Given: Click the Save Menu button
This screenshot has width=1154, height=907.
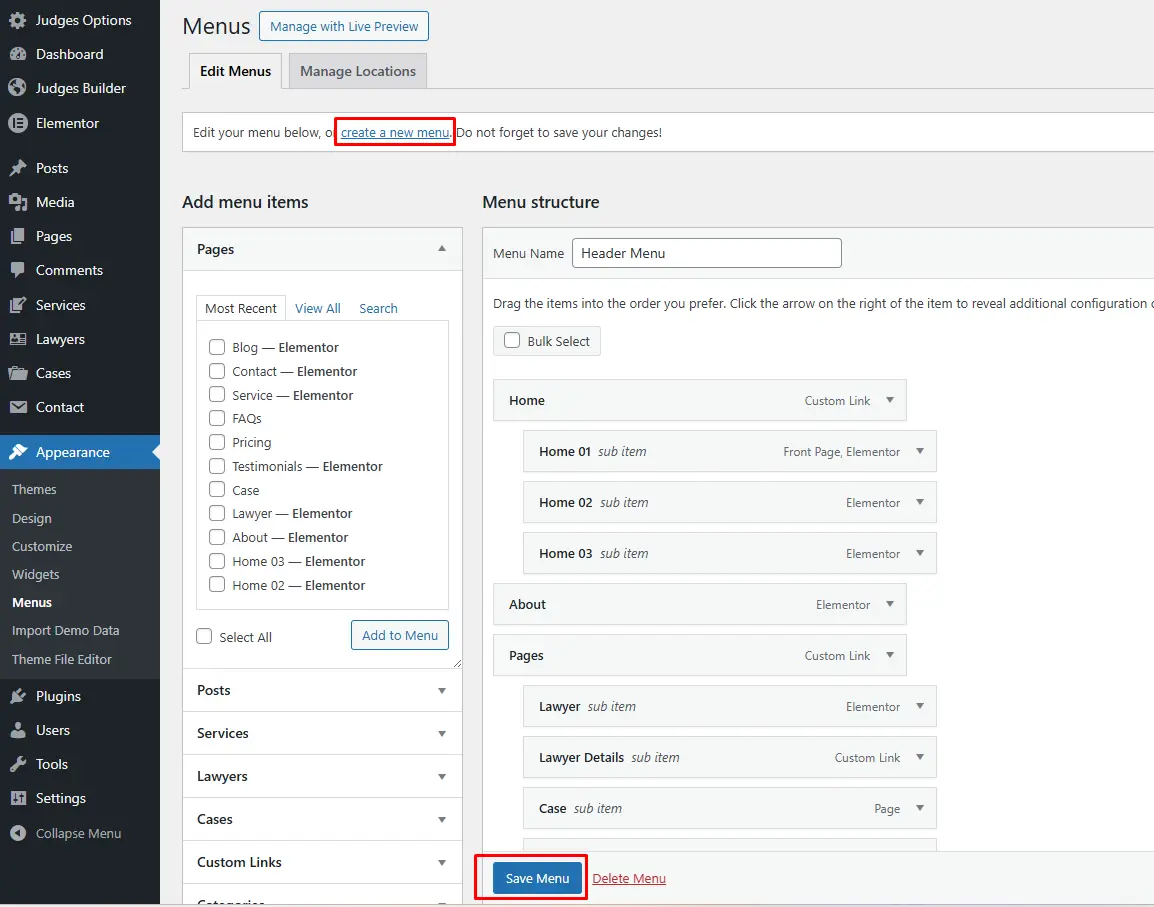Looking at the screenshot, I should pyautogui.click(x=537, y=878).
